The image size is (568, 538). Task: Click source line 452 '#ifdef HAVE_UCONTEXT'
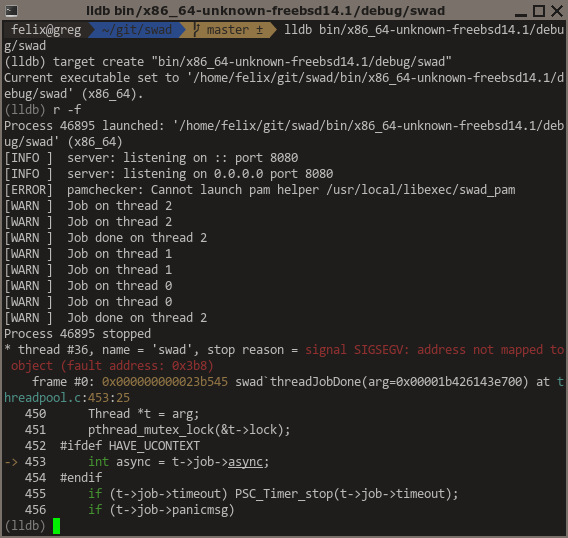[x=130, y=446]
